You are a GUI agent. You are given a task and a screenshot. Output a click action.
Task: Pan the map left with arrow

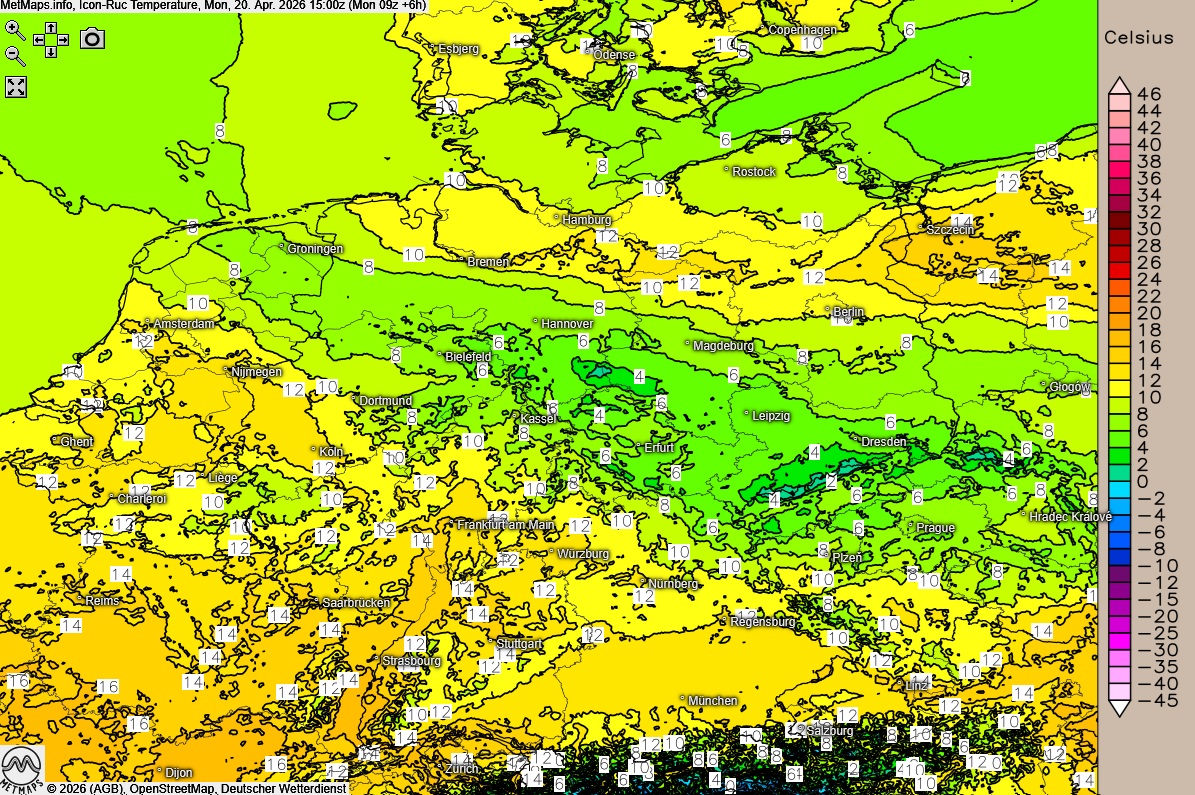(x=39, y=40)
